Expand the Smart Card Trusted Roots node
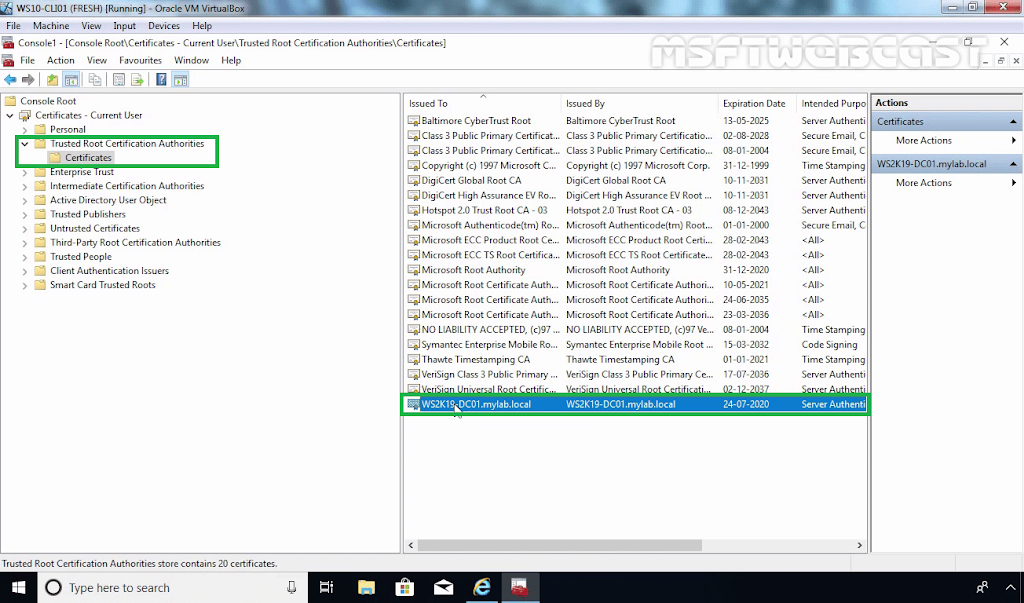1024x603 pixels. coord(25,285)
